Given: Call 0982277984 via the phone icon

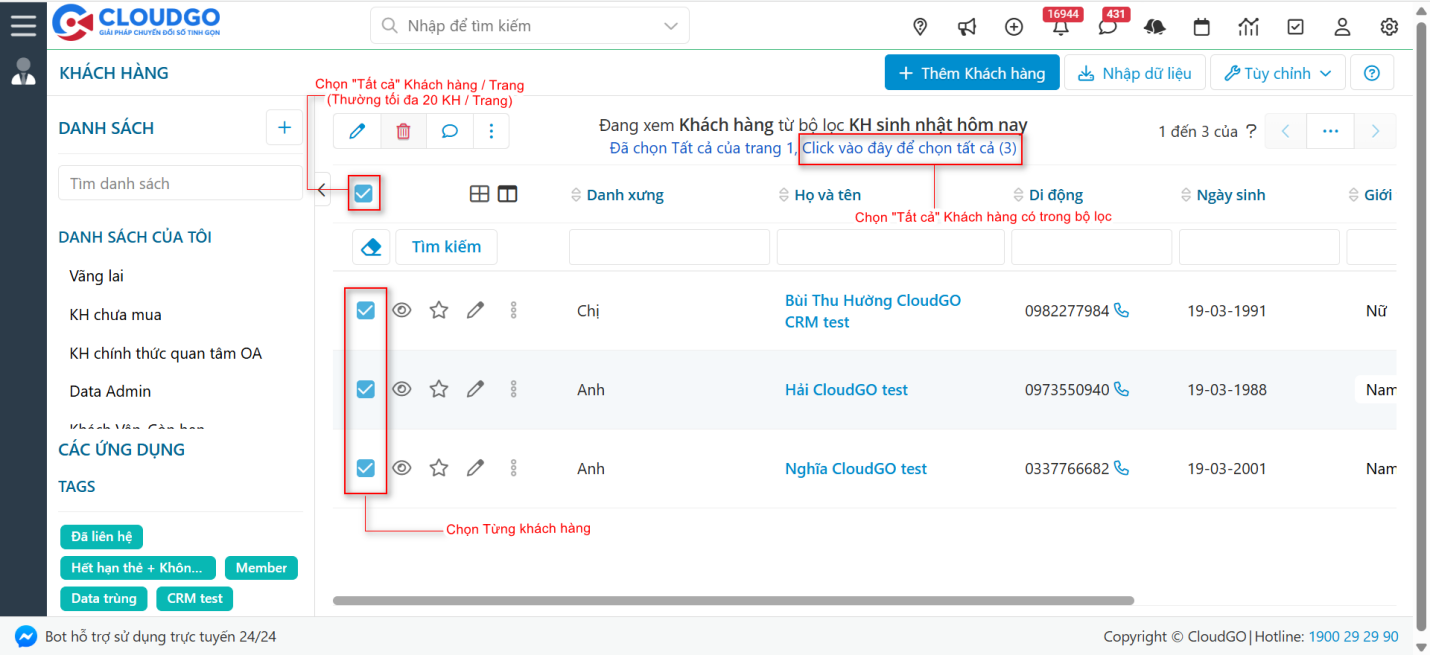Looking at the screenshot, I should pos(1121,310).
